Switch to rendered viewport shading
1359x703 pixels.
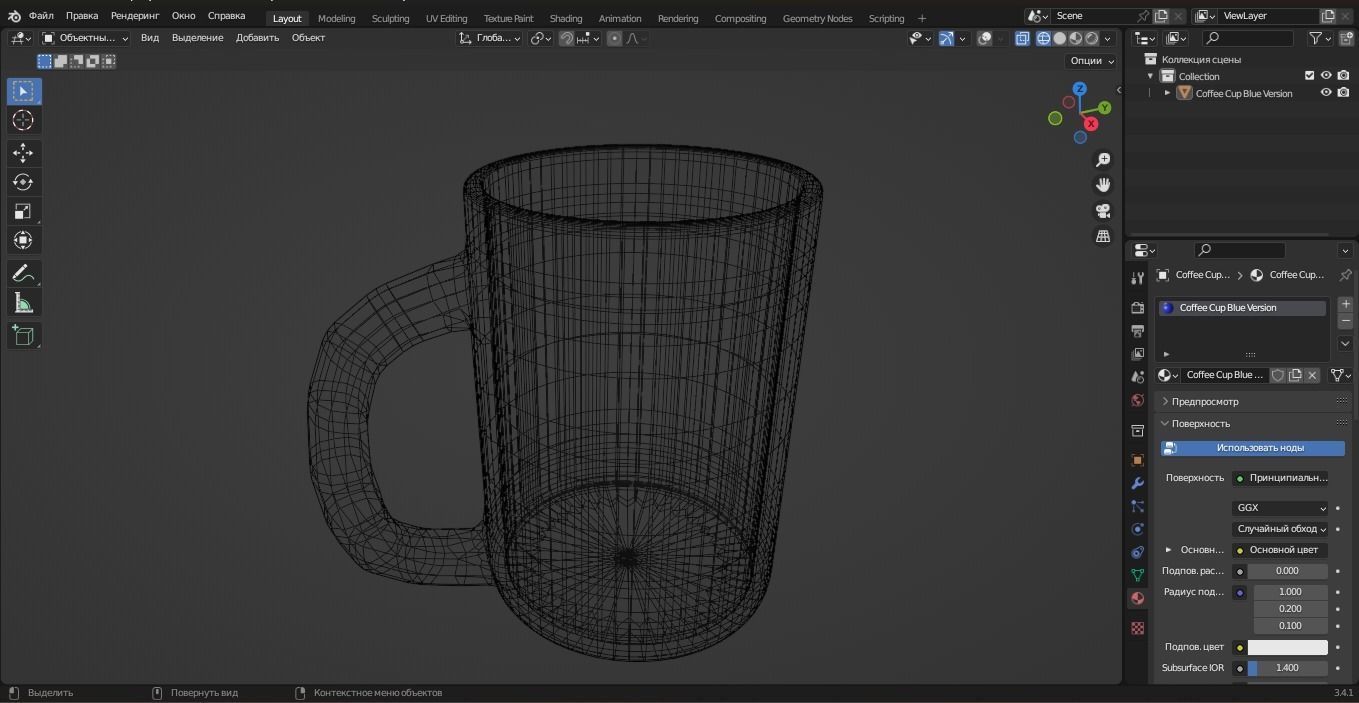1092,38
